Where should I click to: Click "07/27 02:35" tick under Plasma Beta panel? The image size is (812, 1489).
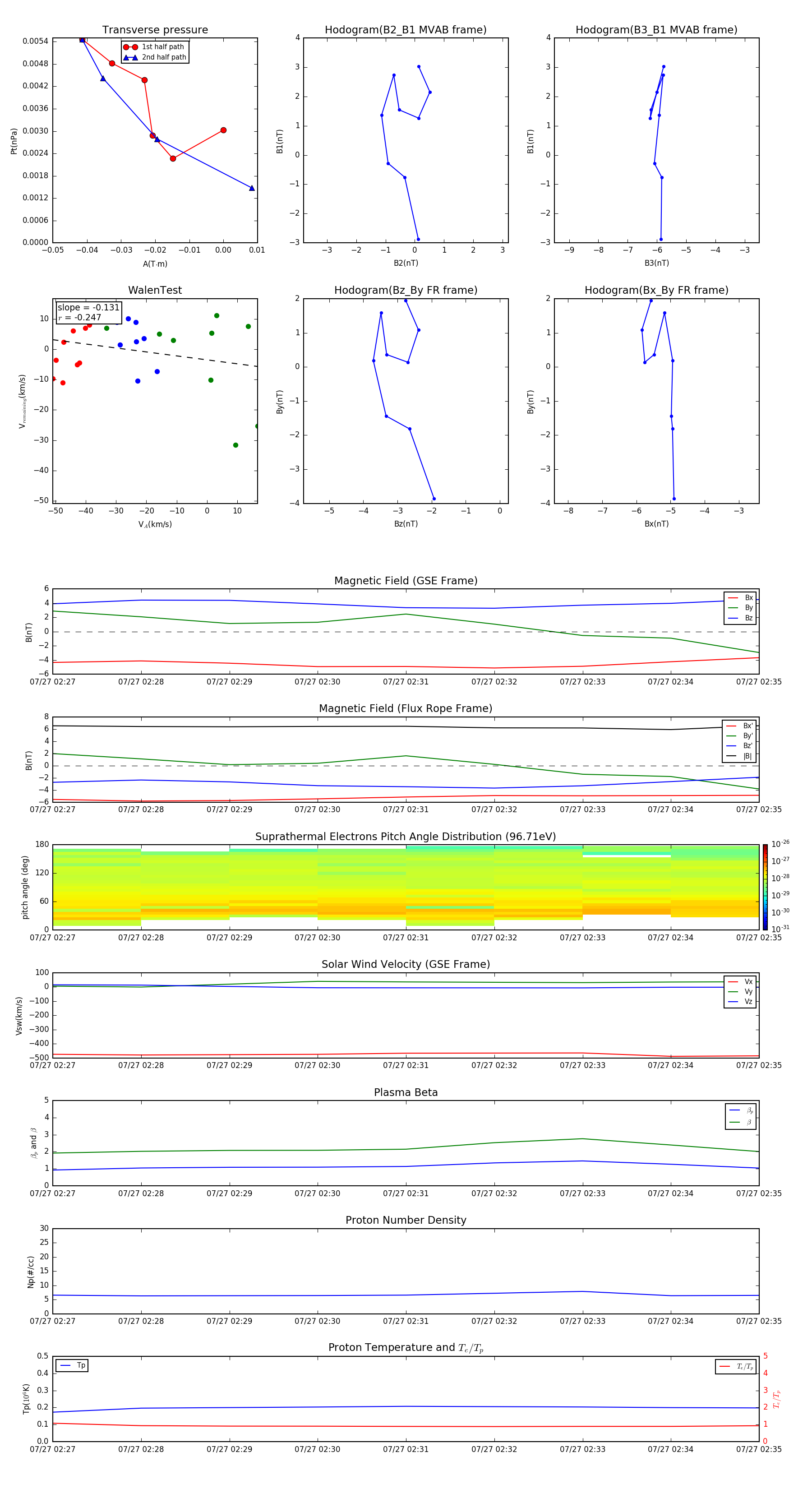[x=759, y=1193]
